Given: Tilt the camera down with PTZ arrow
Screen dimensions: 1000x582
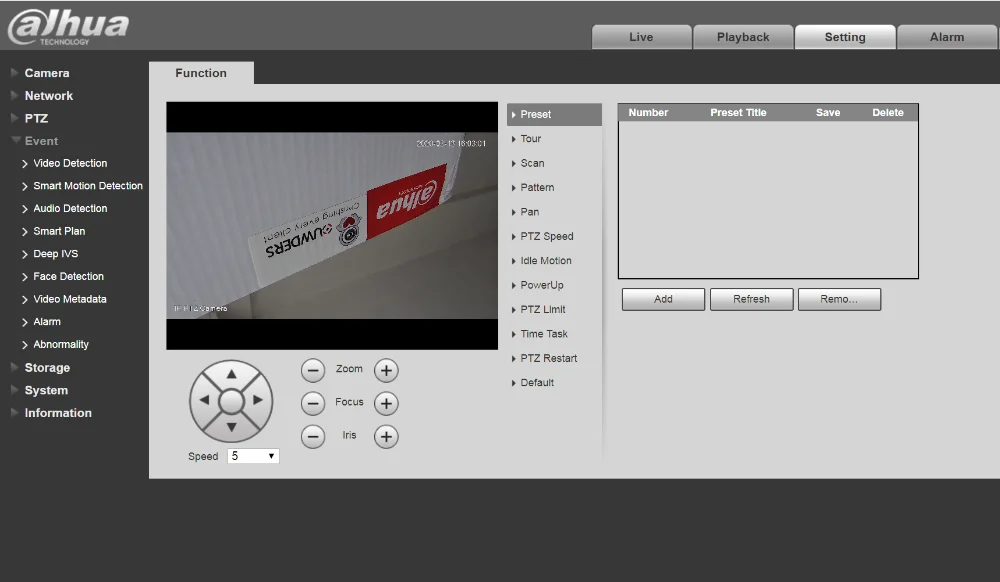Looking at the screenshot, I should click(x=232, y=428).
